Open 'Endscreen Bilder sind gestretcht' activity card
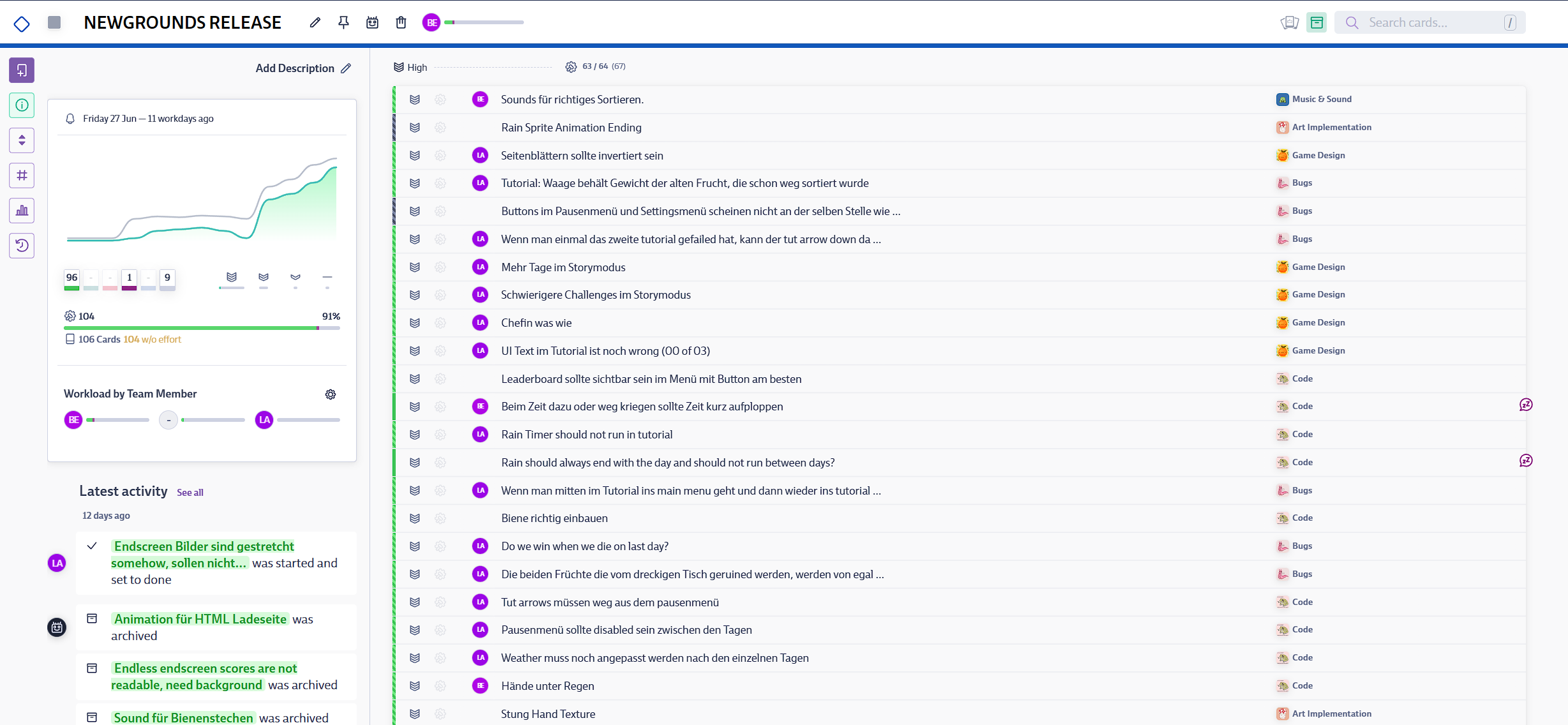Screen dimensions: 1568x725 click(216, 563)
